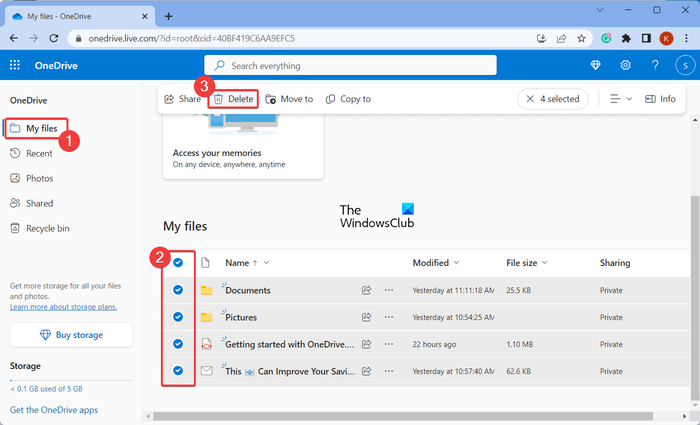Screen dimensions: 700x425
Task: Open a new browser tab
Action: [x=168, y=17]
